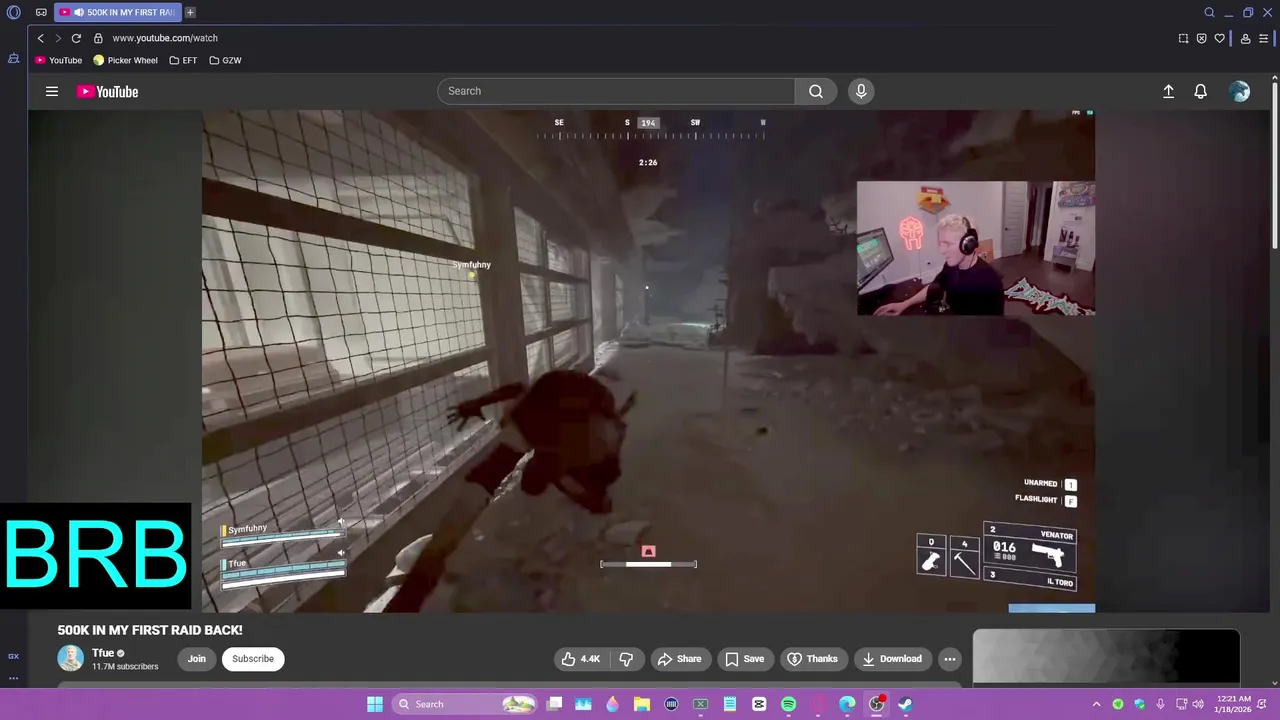Viewport: 1280px width, 720px height.
Task: Open the browser snapshot tool icon
Action: (x=1183, y=38)
